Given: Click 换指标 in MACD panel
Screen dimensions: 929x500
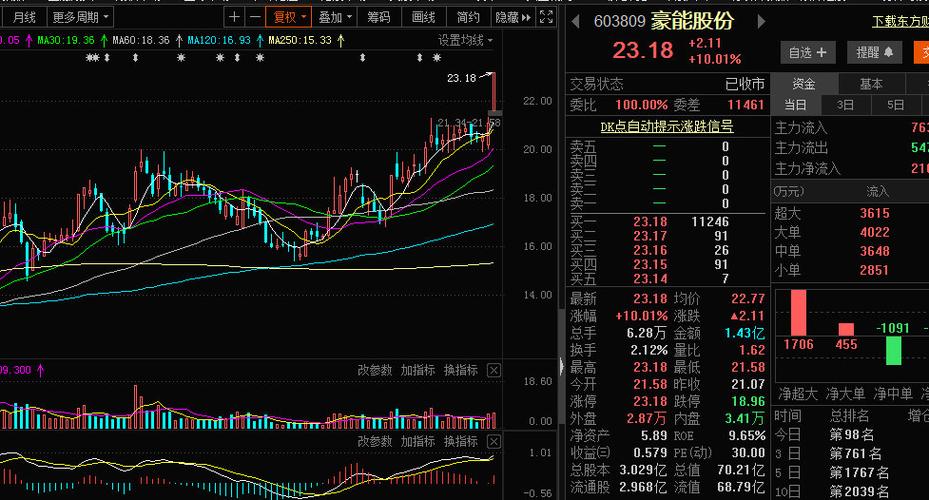Looking at the screenshot, I should click(461, 441).
